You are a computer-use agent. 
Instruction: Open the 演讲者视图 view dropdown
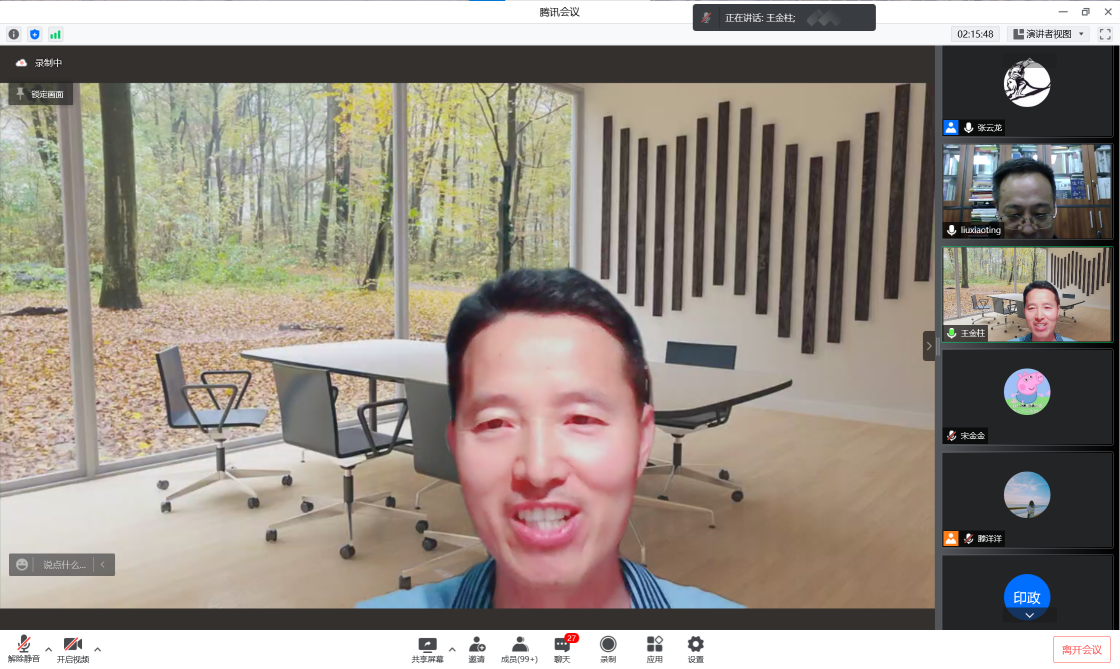point(1048,34)
